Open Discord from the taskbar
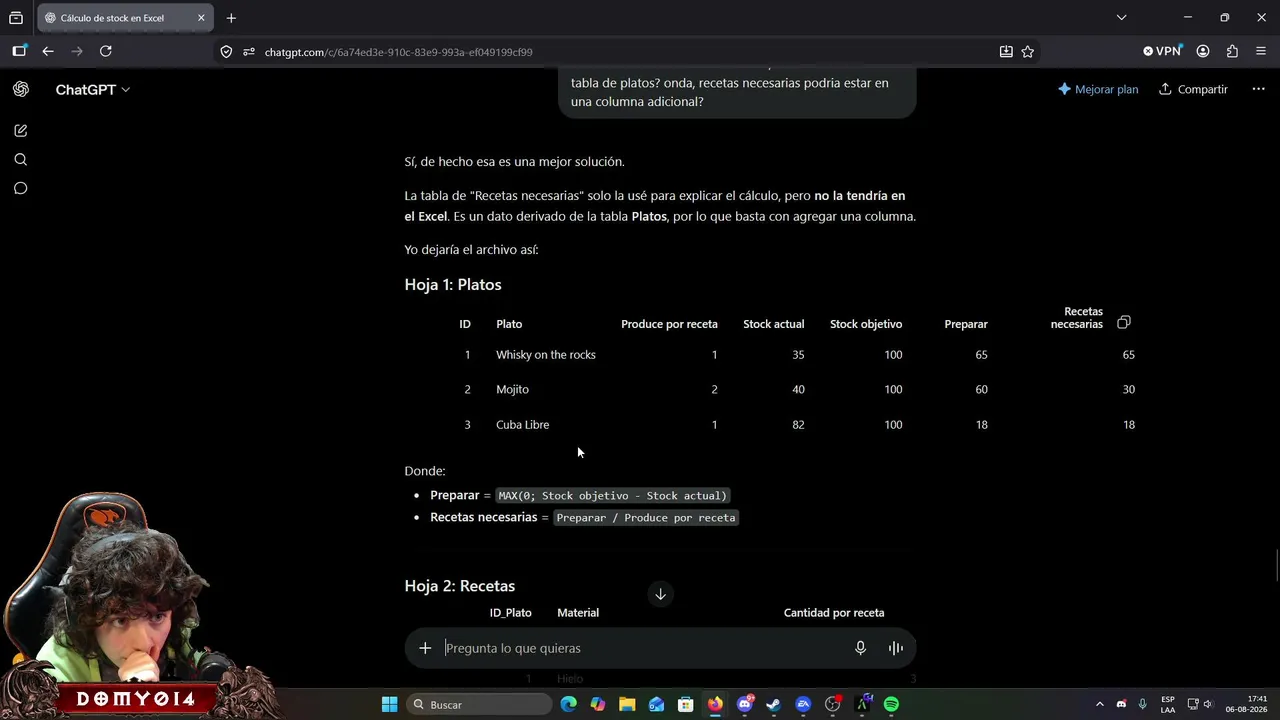The height and width of the screenshot is (720, 1280). point(745,705)
